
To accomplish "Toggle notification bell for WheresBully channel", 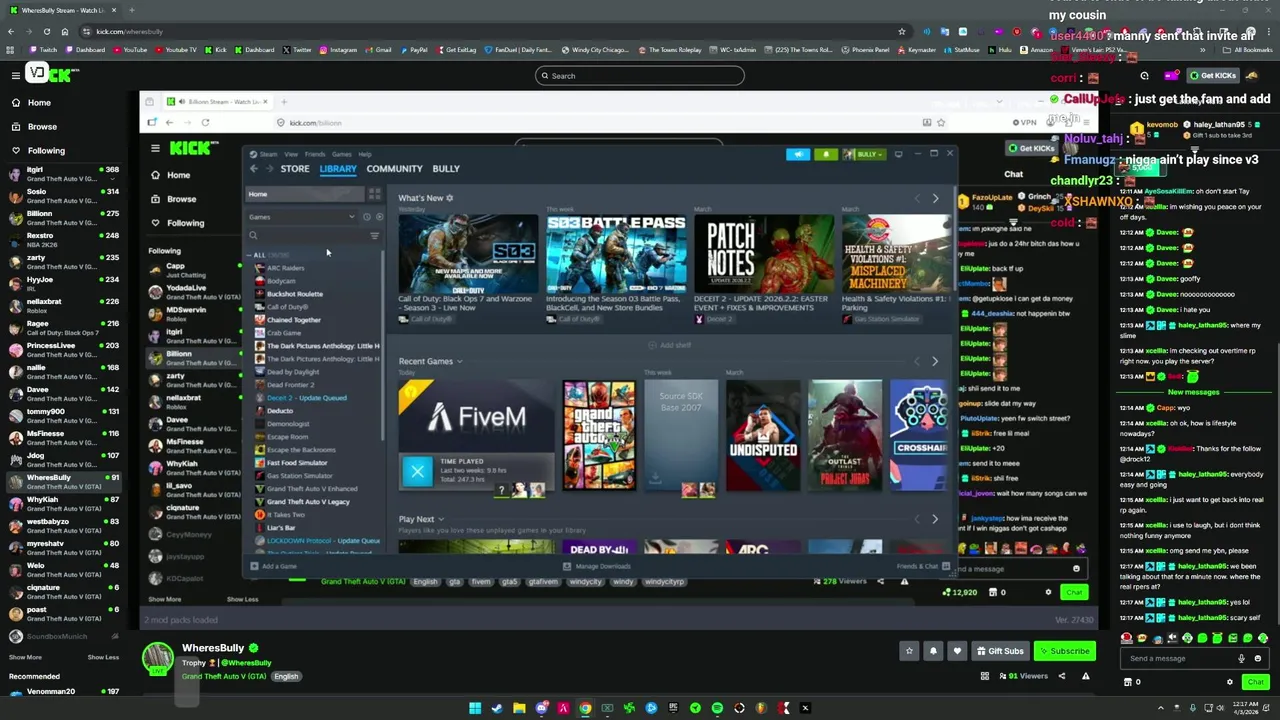I will [x=933, y=651].
